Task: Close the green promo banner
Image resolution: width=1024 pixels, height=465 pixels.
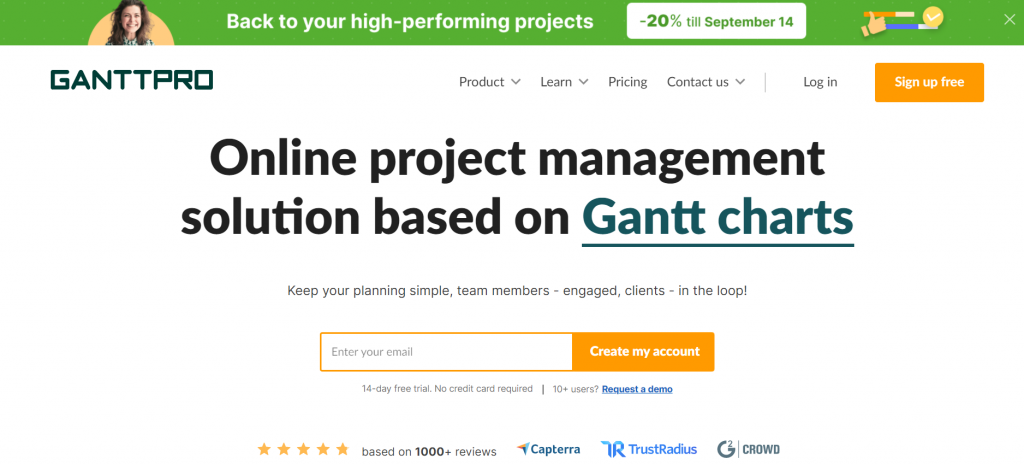Action: (x=1009, y=20)
